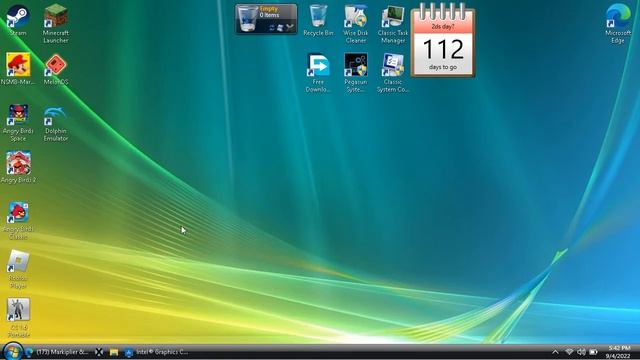Open the volume speaker tray icon
This screenshot has height=360, width=640.
click(x=581, y=352)
